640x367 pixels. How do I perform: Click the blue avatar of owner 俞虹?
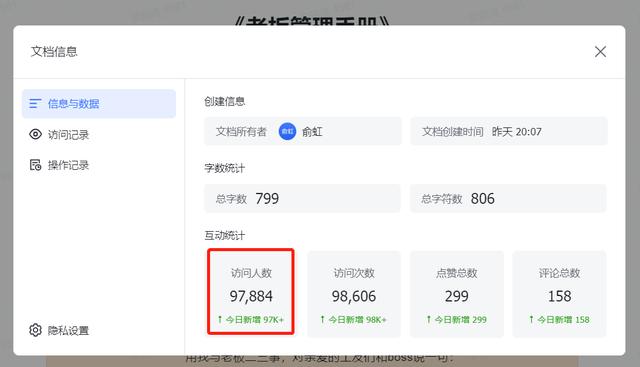point(287,131)
